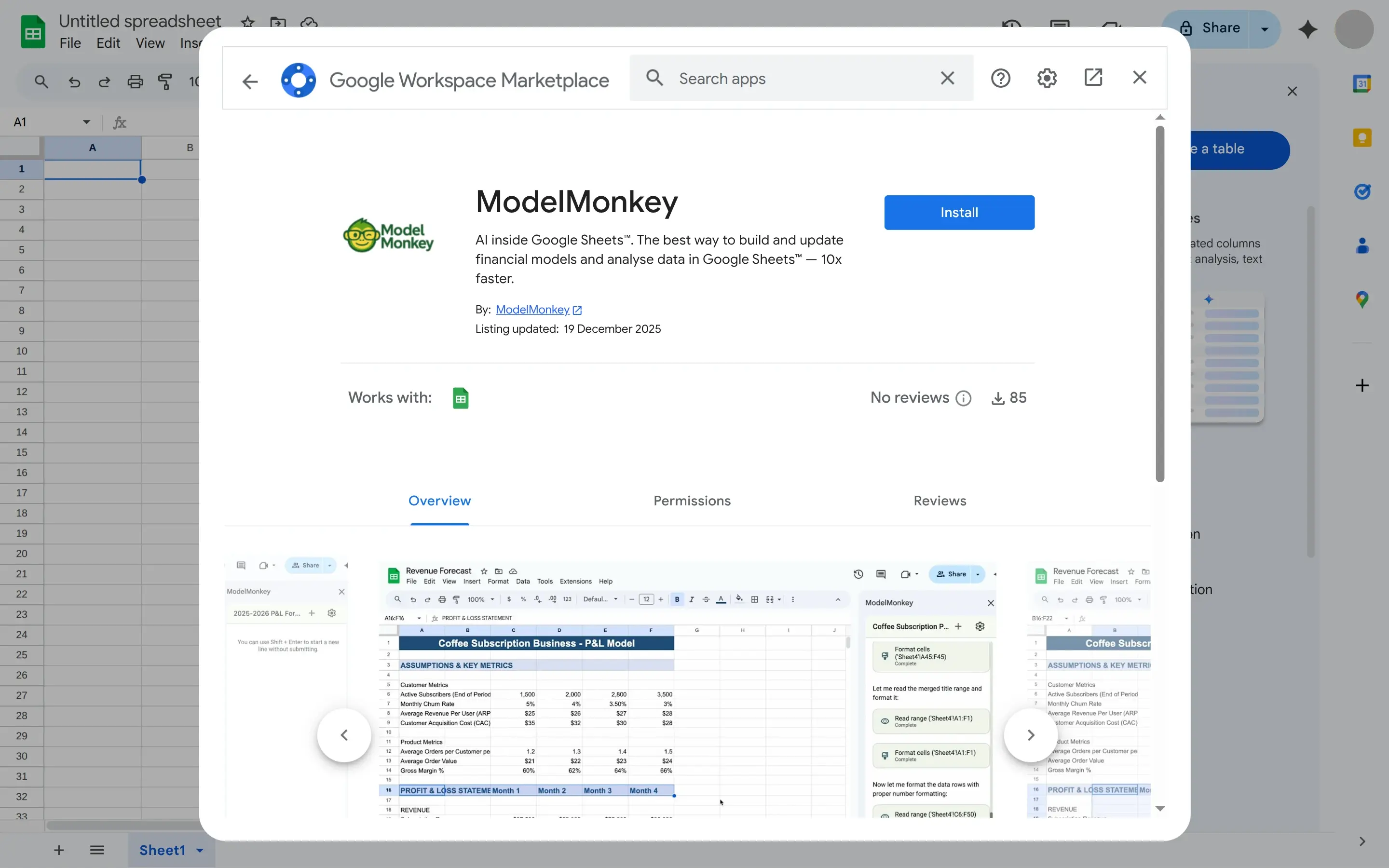
Task: Click the reviews info icon
Action: (963, 398)
